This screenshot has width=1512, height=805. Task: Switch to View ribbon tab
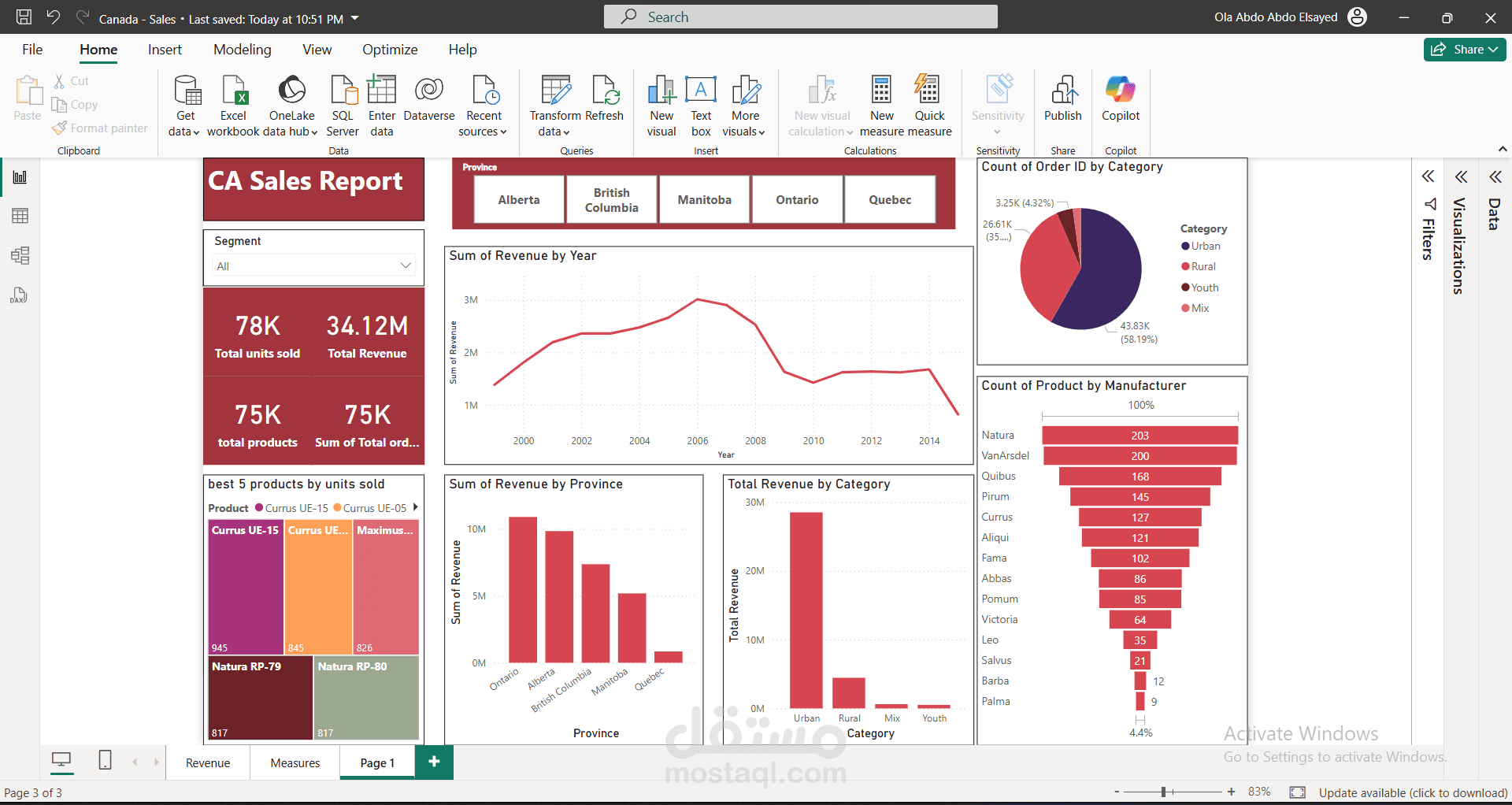[317, 50]
